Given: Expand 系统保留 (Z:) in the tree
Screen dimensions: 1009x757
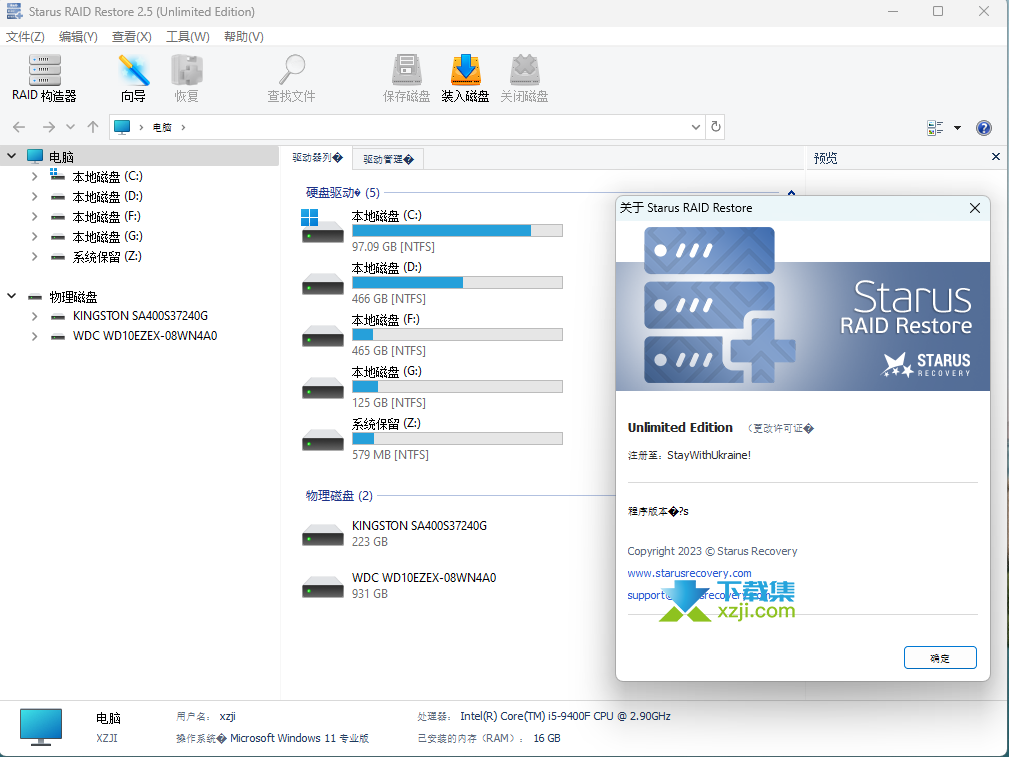Looking at the screenshot, I should (x=35, y=256).
